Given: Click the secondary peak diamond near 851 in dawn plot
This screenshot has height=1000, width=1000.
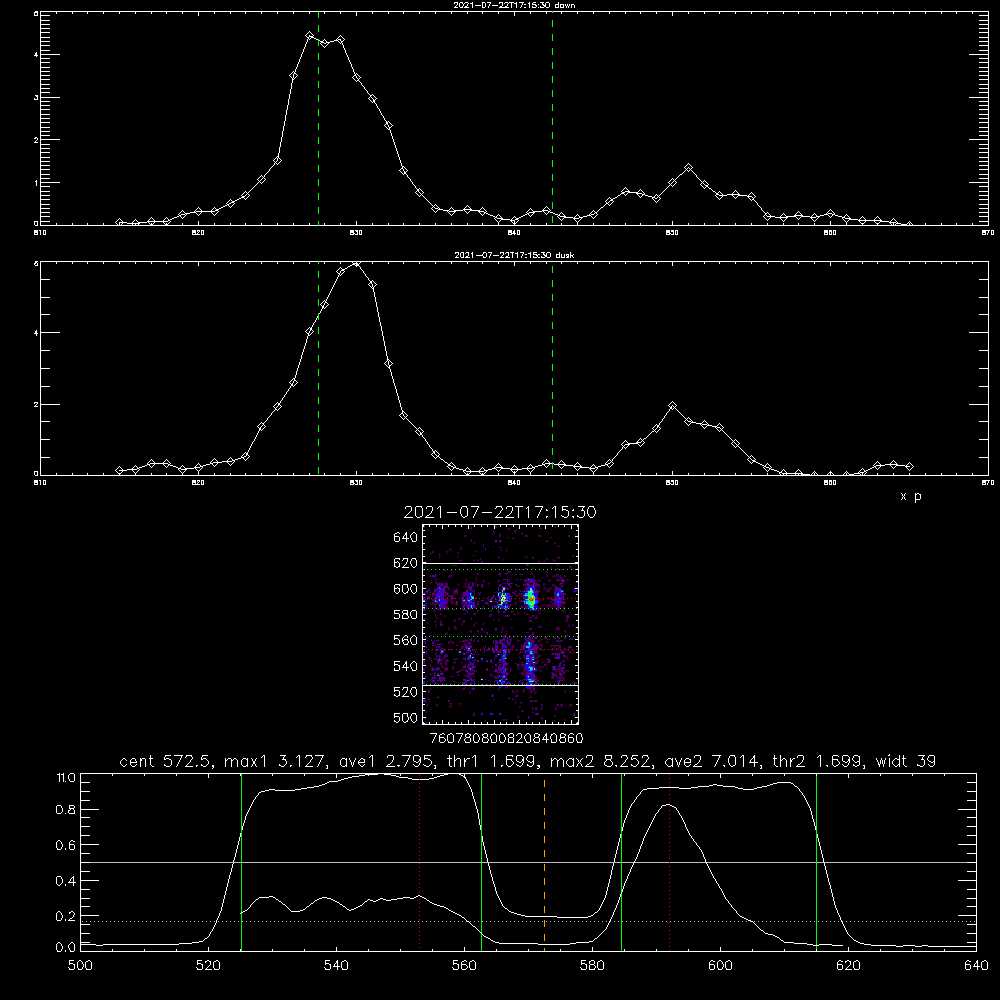Looking at the screenshot, I should 688,168.
